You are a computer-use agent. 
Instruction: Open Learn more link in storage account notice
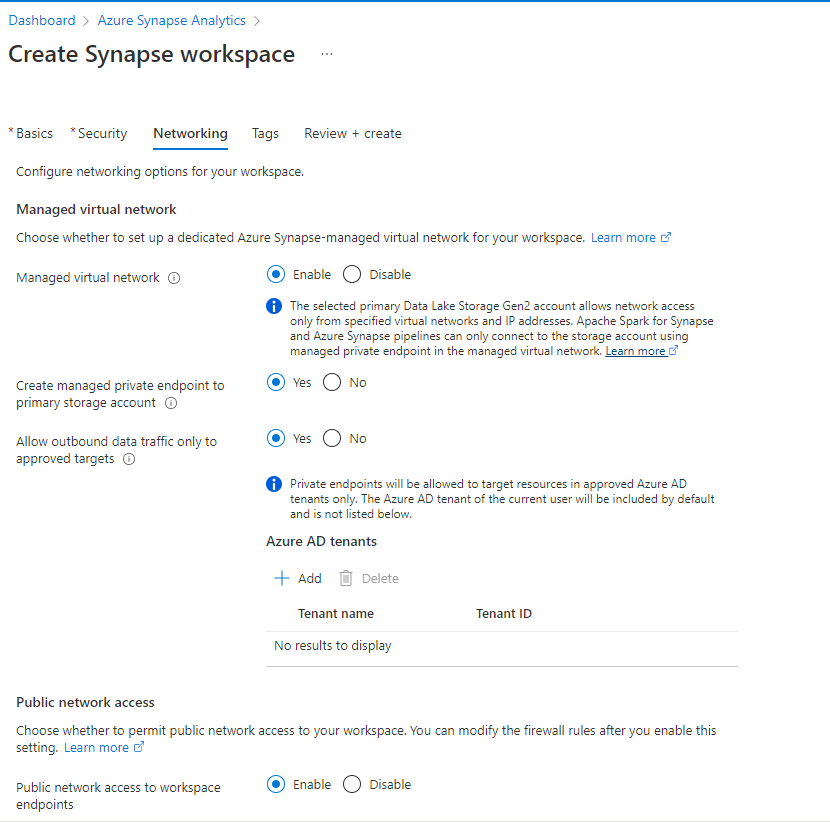(x=641, y=351)
